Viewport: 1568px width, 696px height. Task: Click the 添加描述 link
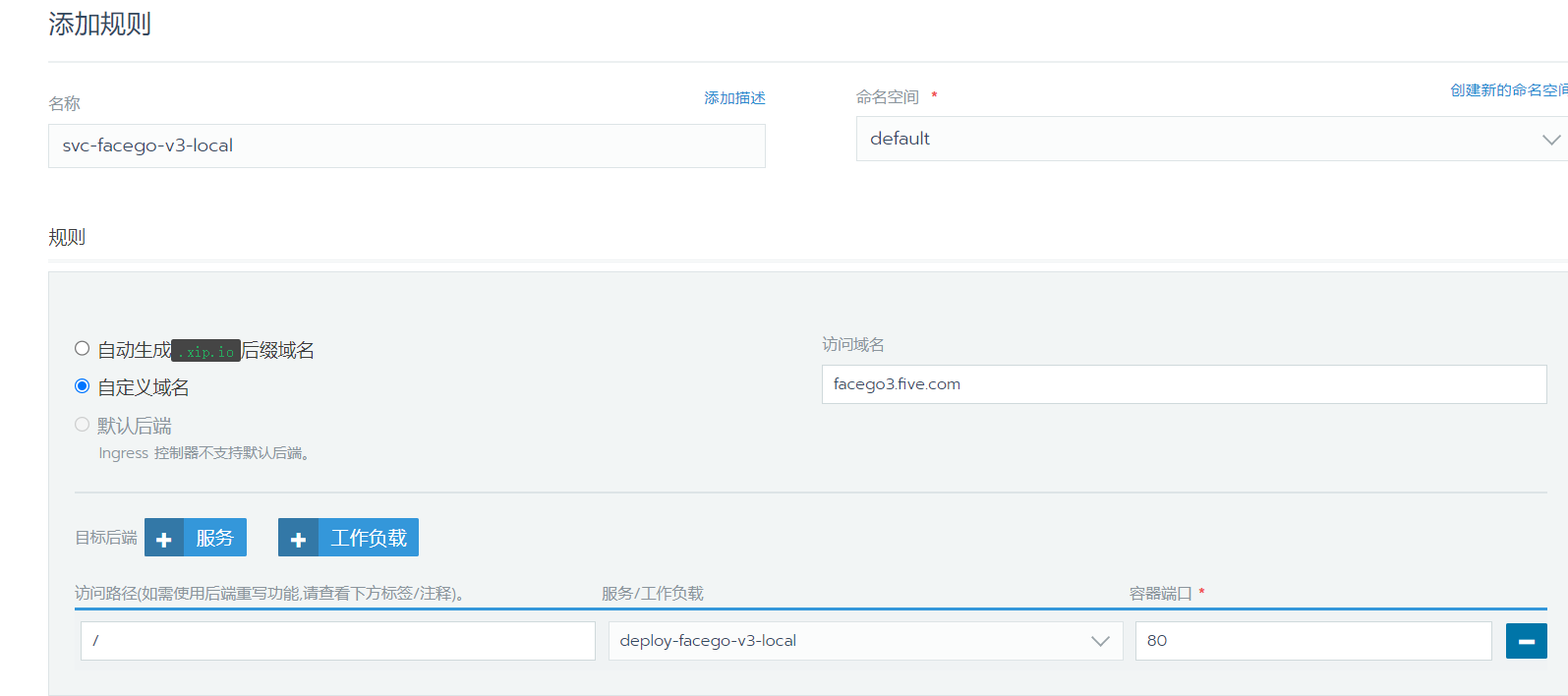coord(734,98)
